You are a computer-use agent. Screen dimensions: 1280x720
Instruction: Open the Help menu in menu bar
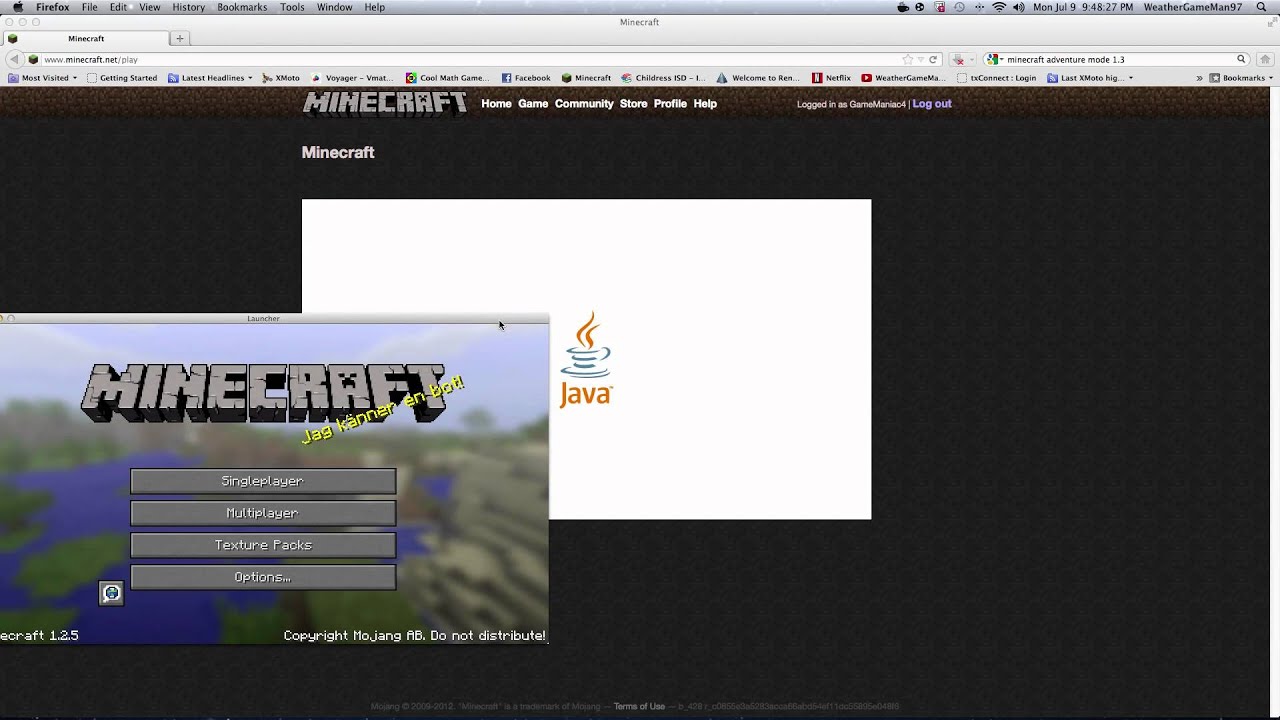pyautogui.click(x=375, y=7)
